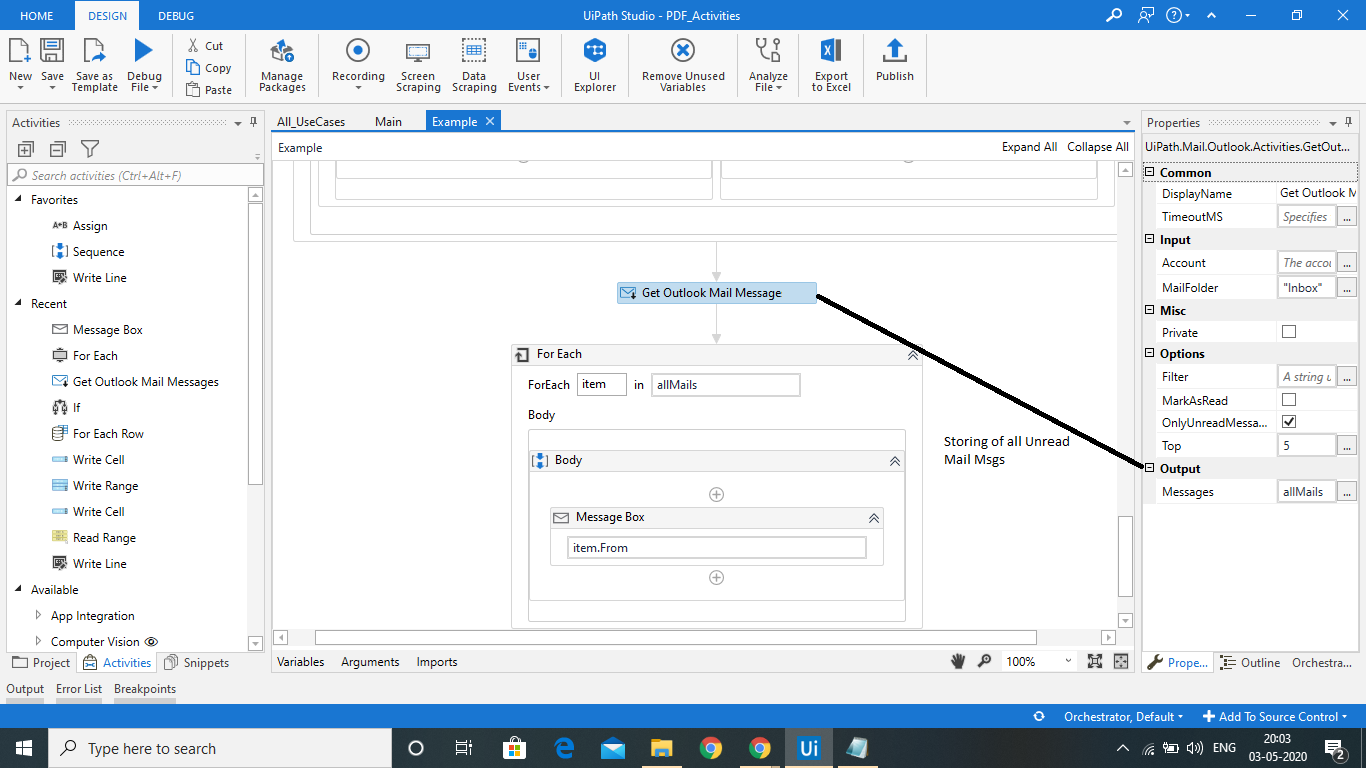Click the fit to screen icon
The height and width of the screenshot is (768, 1366).
(1095, 661)
